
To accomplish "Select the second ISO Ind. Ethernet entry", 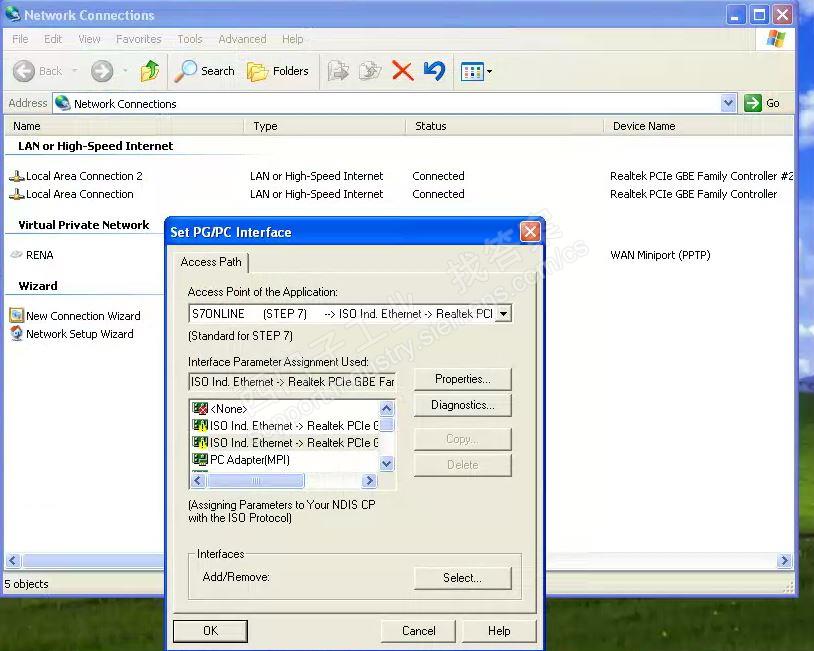I will pos(285,443).
